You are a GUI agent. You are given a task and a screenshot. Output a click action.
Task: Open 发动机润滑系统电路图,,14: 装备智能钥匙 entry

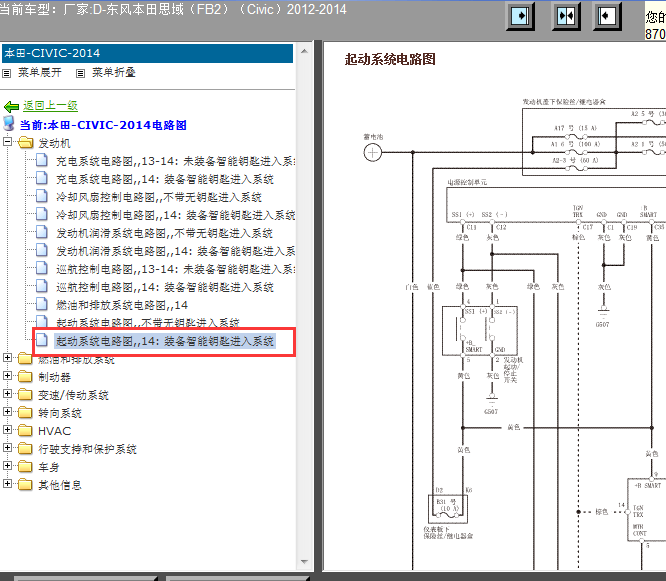click(x=175, y=251)
